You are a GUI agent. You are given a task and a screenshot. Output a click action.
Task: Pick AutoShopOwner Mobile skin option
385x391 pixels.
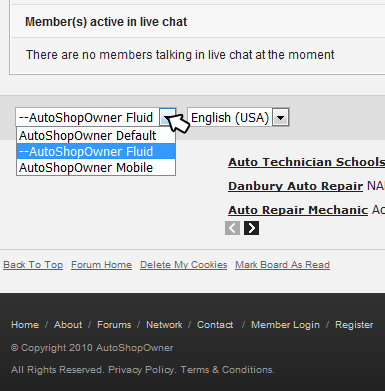coord(96,167)
